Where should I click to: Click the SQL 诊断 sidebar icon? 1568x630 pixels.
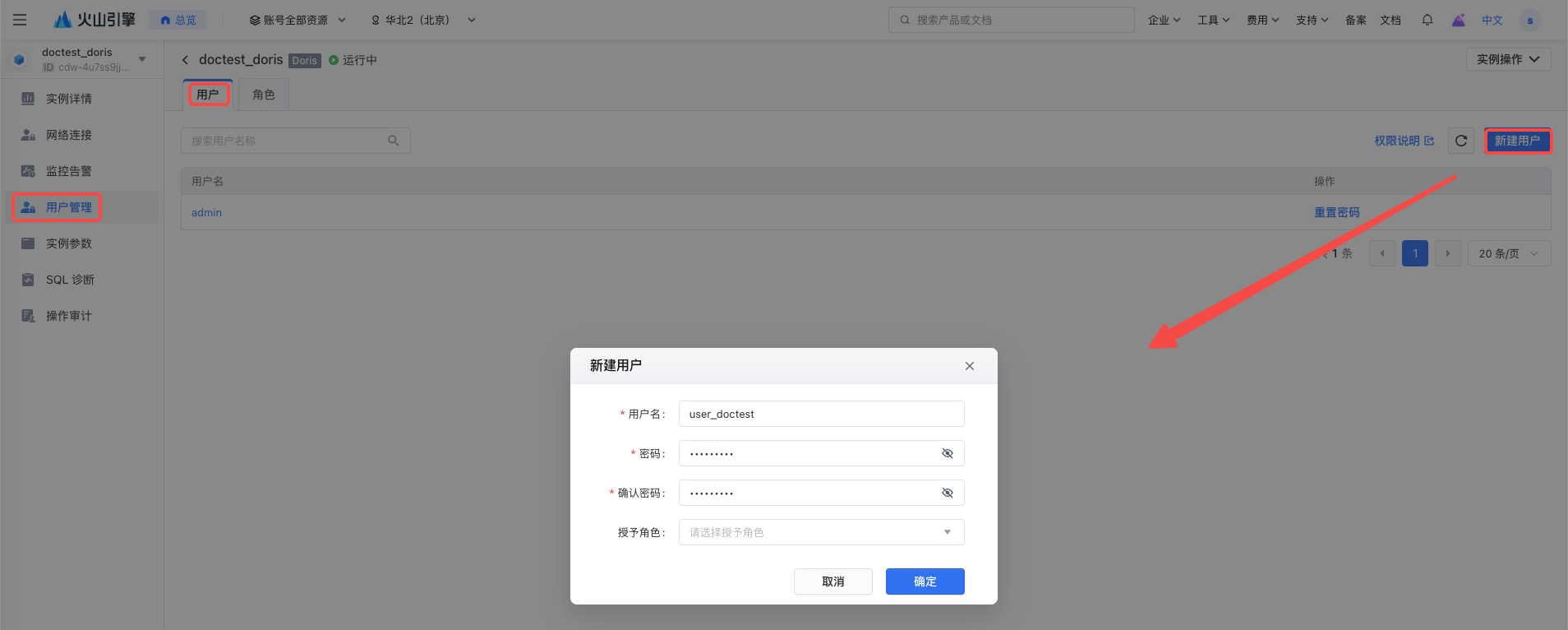pos(28,280)
